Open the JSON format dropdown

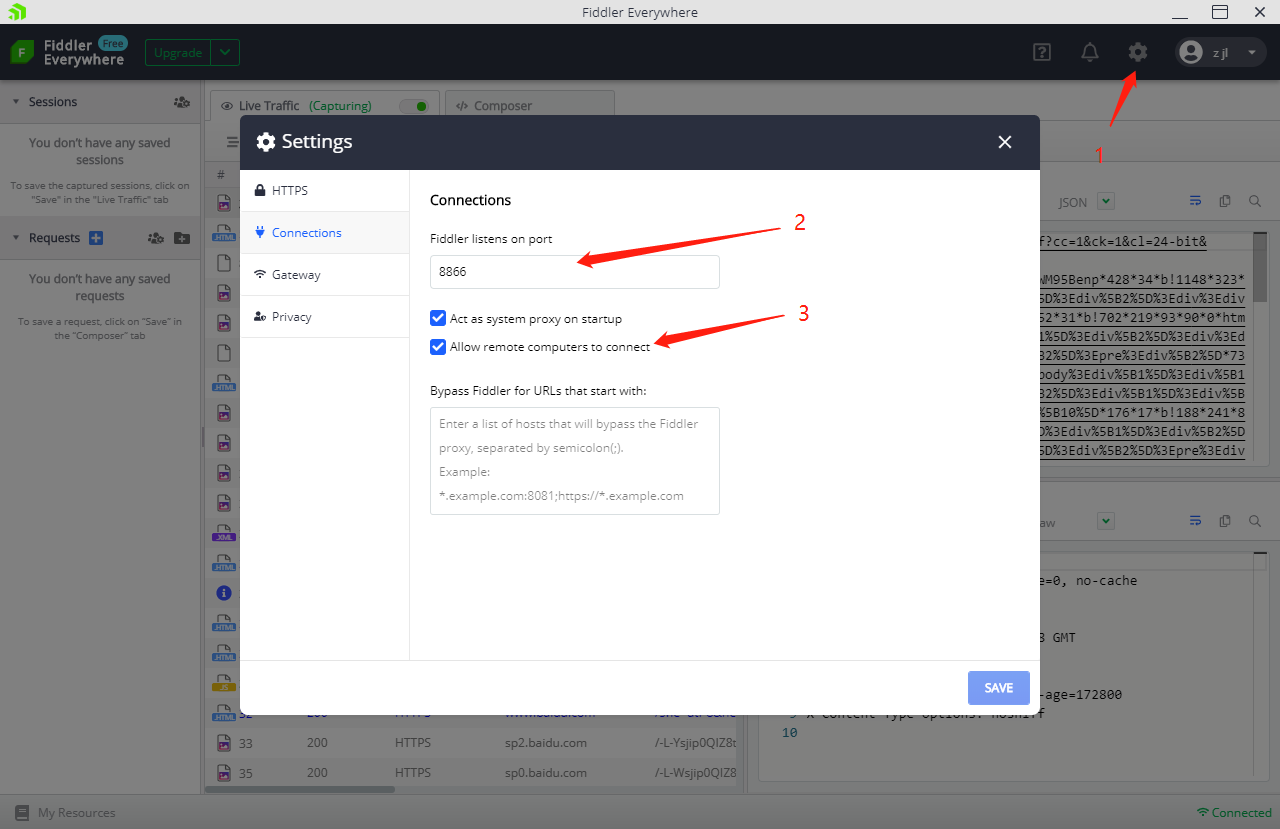(1105, 201)
